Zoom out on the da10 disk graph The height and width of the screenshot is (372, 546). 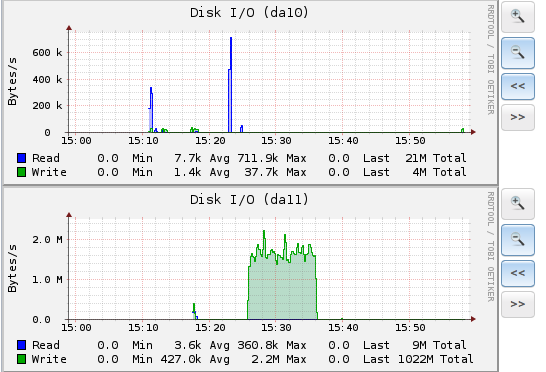point(518,53)
